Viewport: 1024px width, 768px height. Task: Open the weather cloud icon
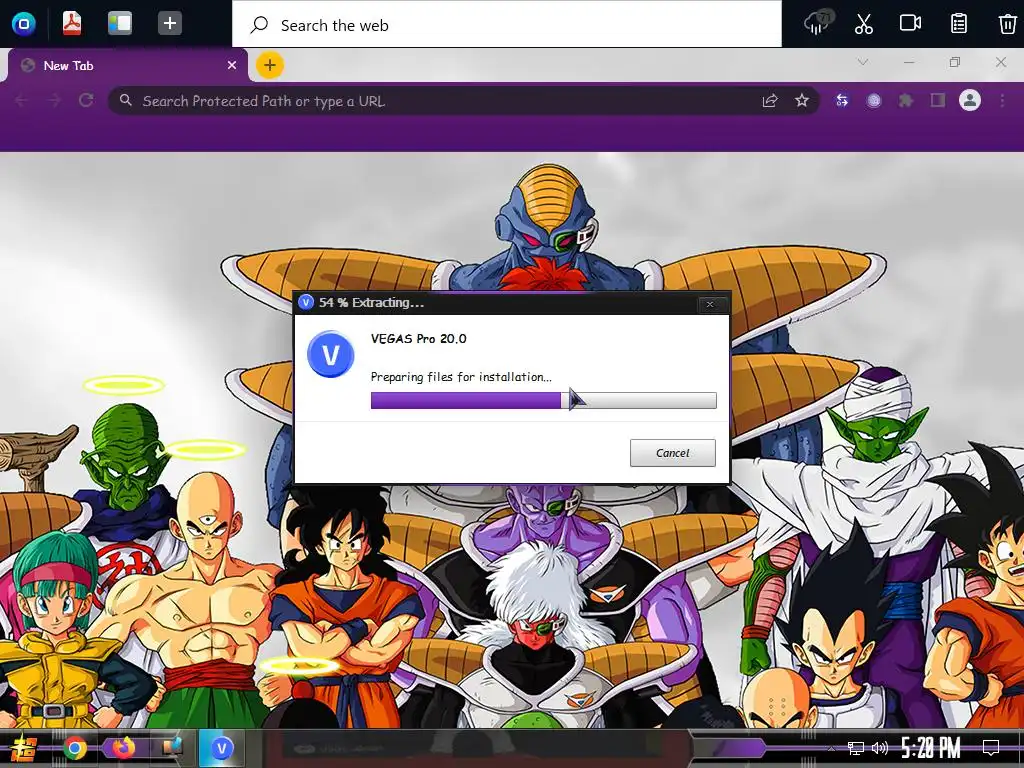coord(817,24)
